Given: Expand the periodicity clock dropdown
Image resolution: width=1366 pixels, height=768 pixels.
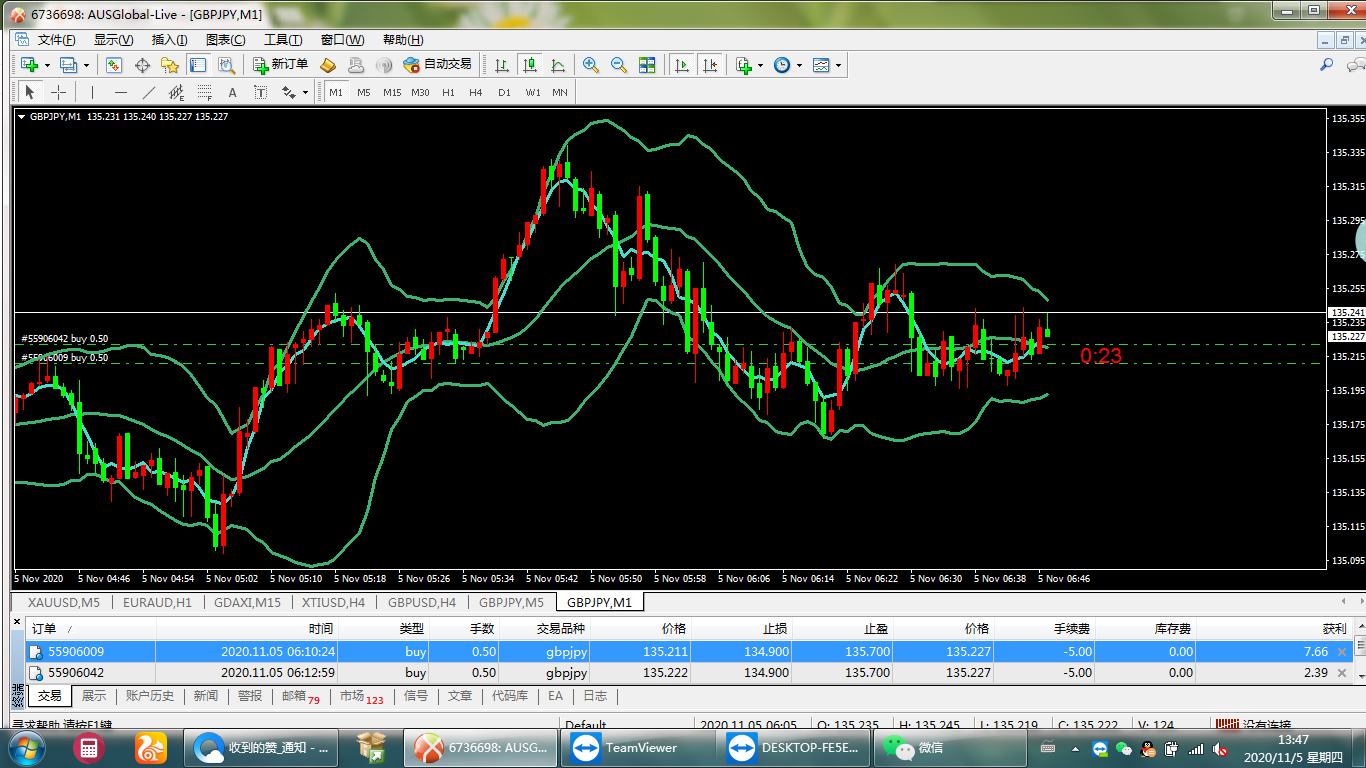Looking at the screenshot, I should 798,66.
